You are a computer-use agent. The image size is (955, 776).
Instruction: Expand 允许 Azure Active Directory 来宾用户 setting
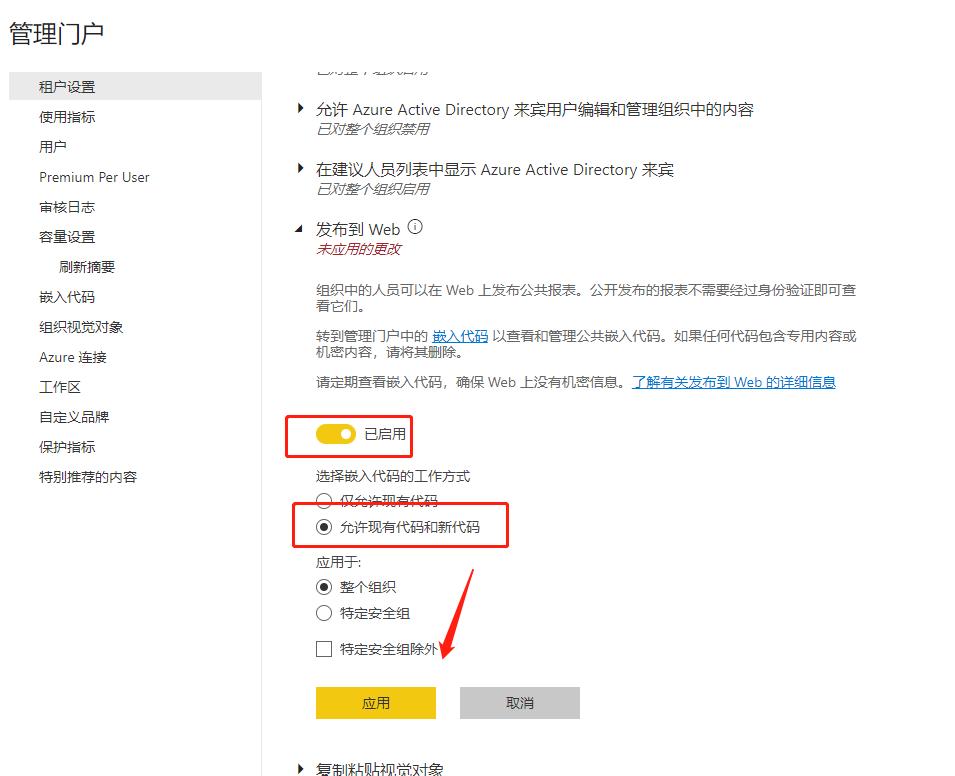(298, 110)
